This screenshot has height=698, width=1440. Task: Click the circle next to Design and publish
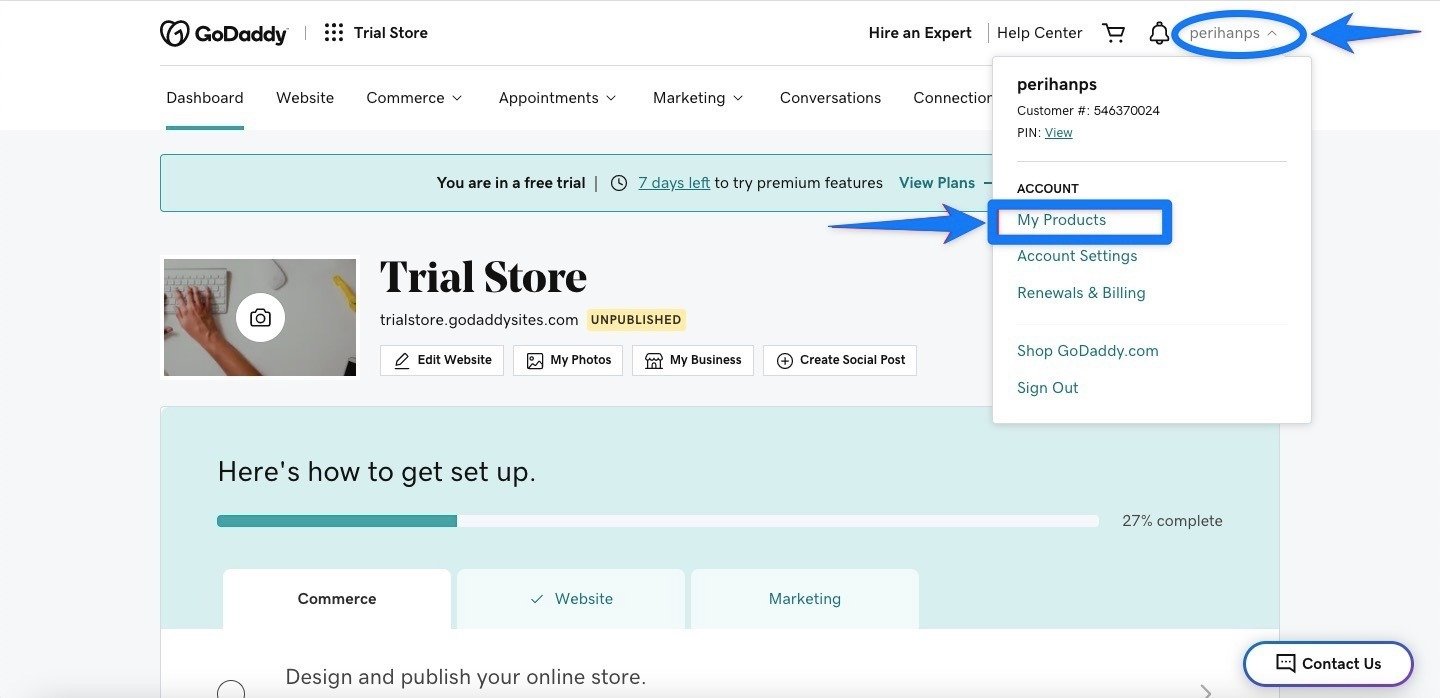[231, 689]
